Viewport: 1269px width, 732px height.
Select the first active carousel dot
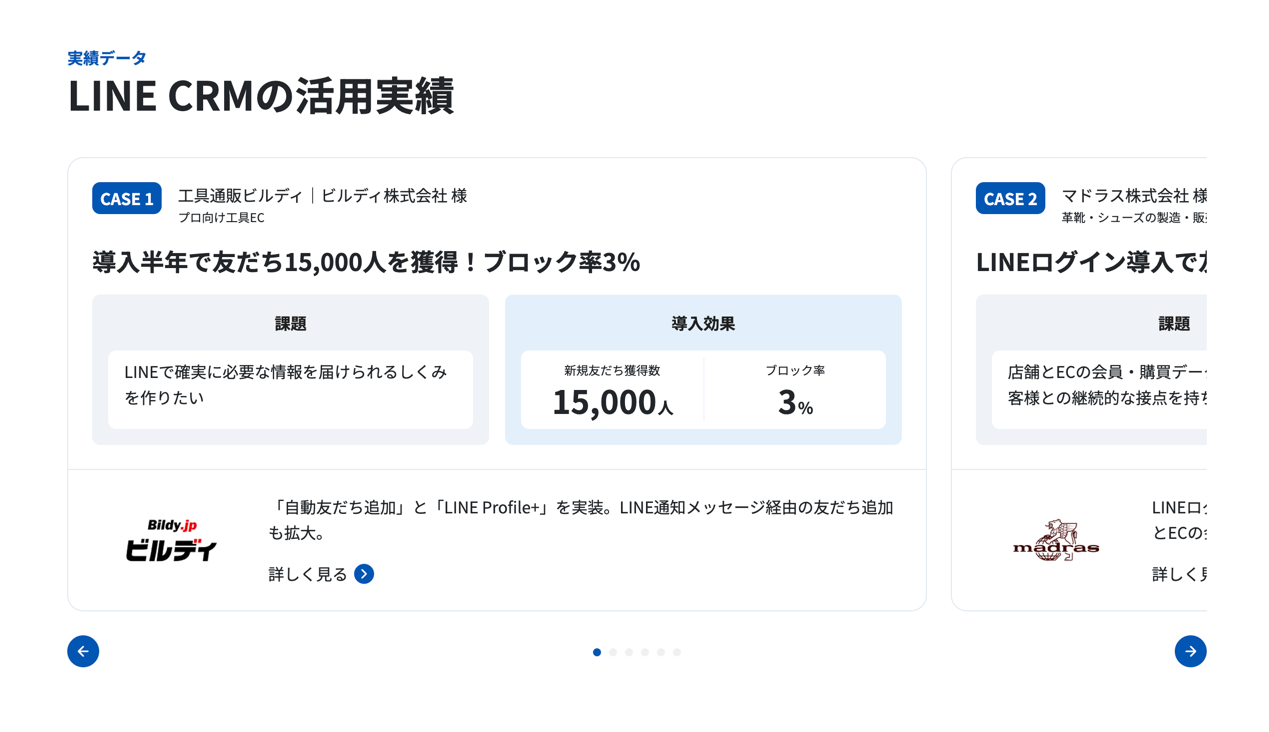click(x=597, y=652)
